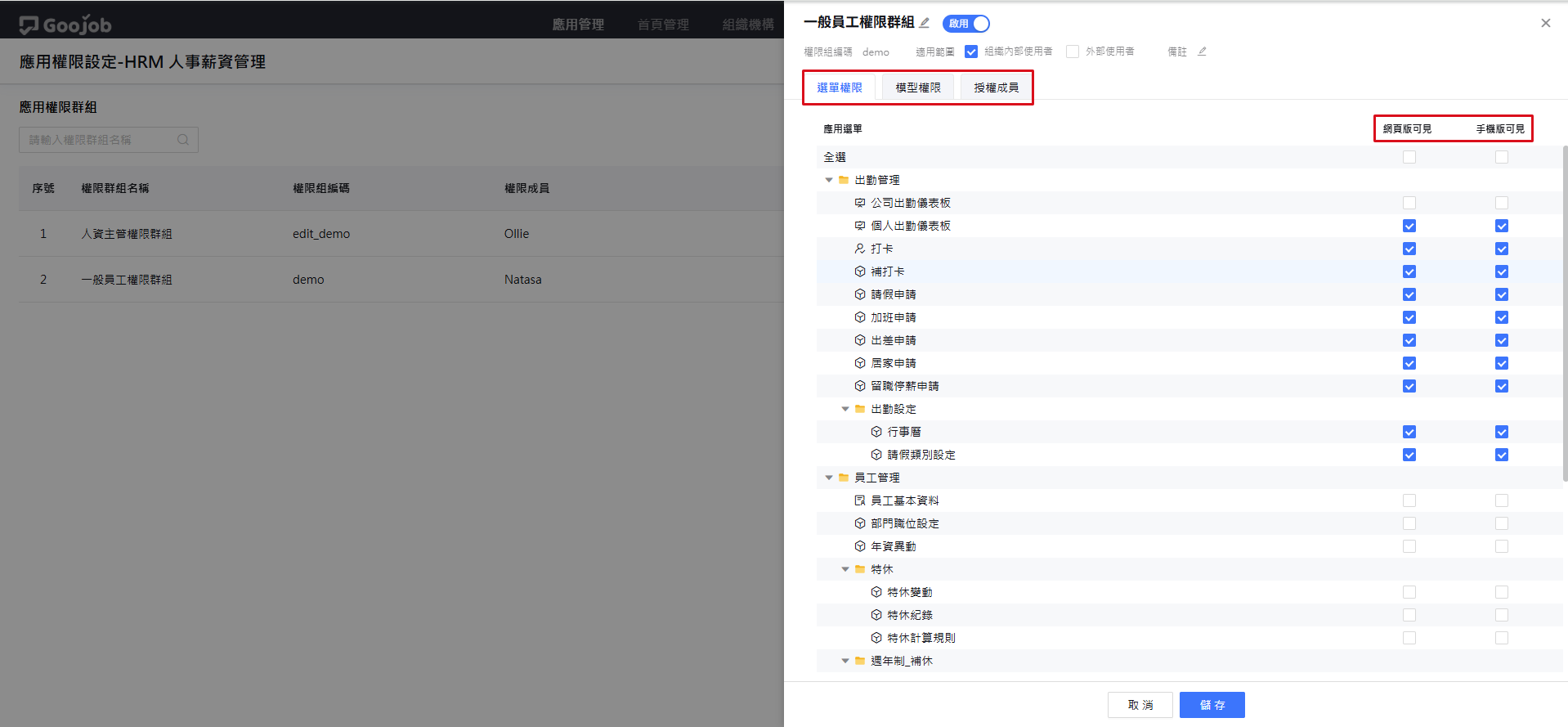This screenshot has height=727, width=1568.
Task: Close the permission group side panel
Action: click(1545, 23)
